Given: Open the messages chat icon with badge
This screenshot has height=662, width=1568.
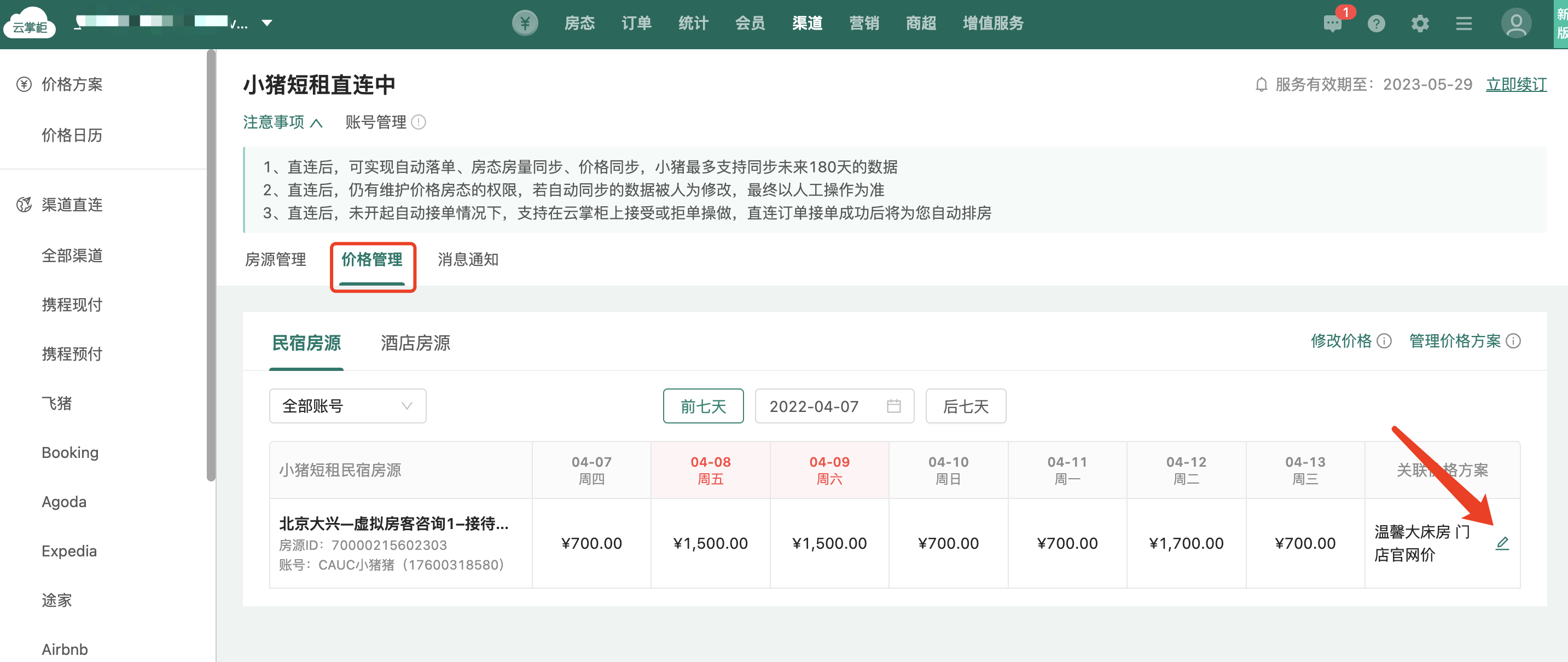Looking at the screenshot, I should 1332,24.
